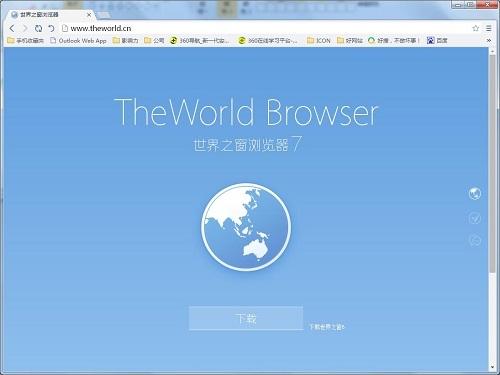
Task: Open the Baidu bookmark with paw icon
Action: [x=437, y=40]
